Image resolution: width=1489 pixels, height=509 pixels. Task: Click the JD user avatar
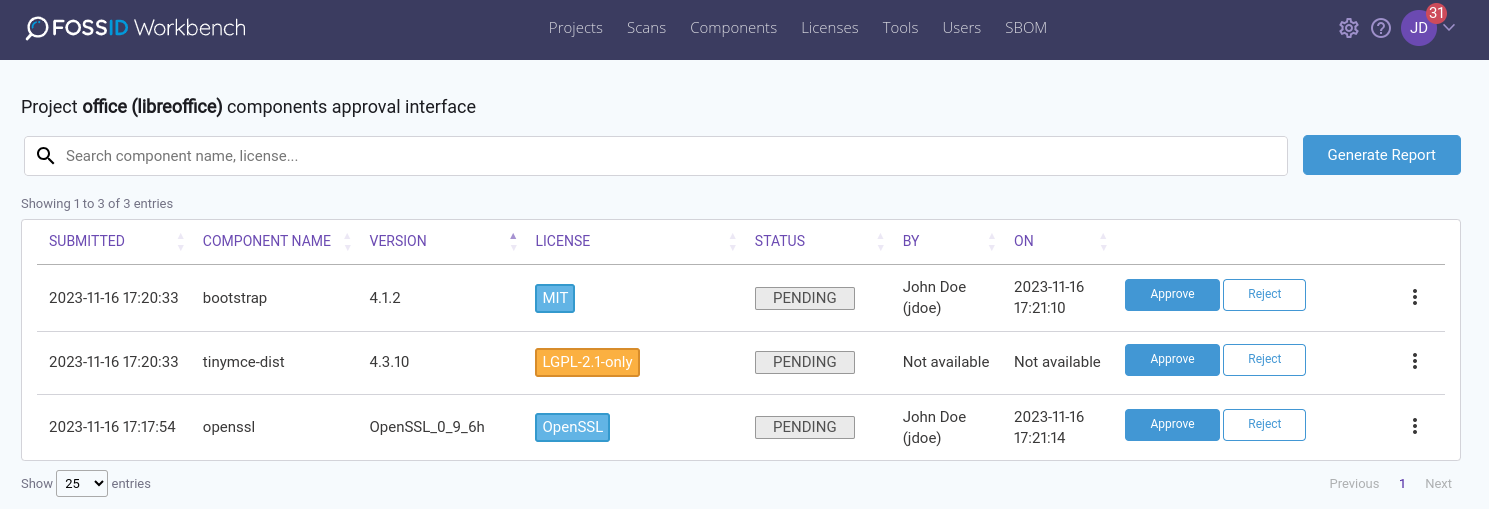(1419, 28)
